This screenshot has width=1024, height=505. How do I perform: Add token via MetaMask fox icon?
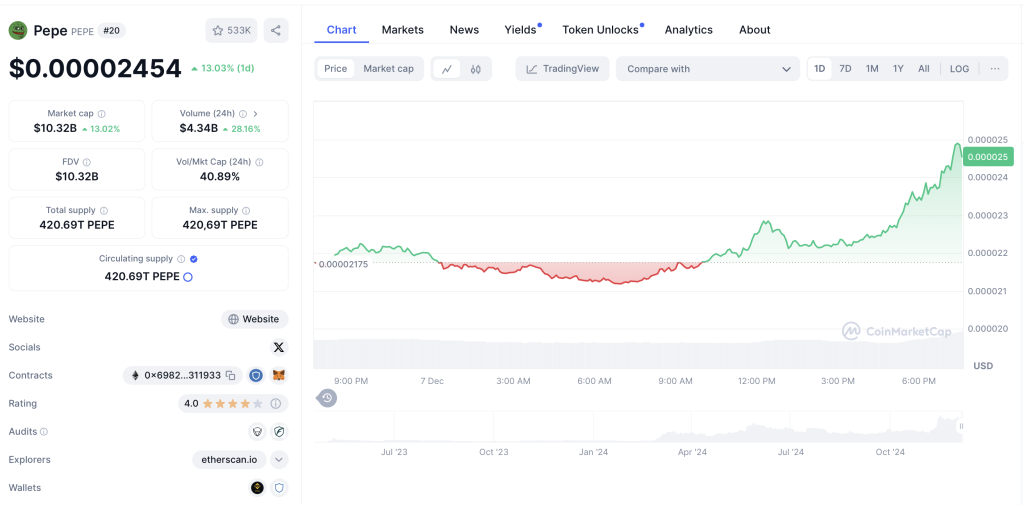pos(280,376)
